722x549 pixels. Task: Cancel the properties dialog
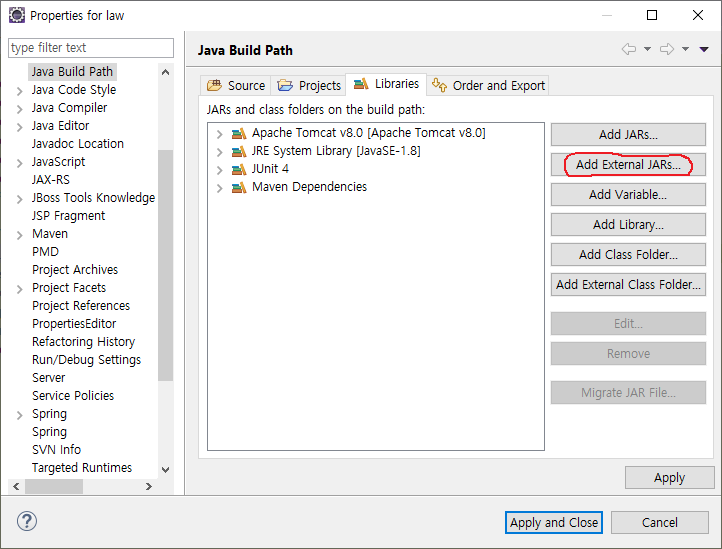coord(659,522)
